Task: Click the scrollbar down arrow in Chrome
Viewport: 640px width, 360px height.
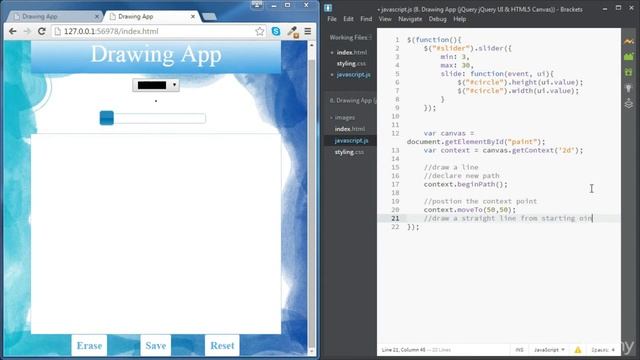Action: pos(312,351)
